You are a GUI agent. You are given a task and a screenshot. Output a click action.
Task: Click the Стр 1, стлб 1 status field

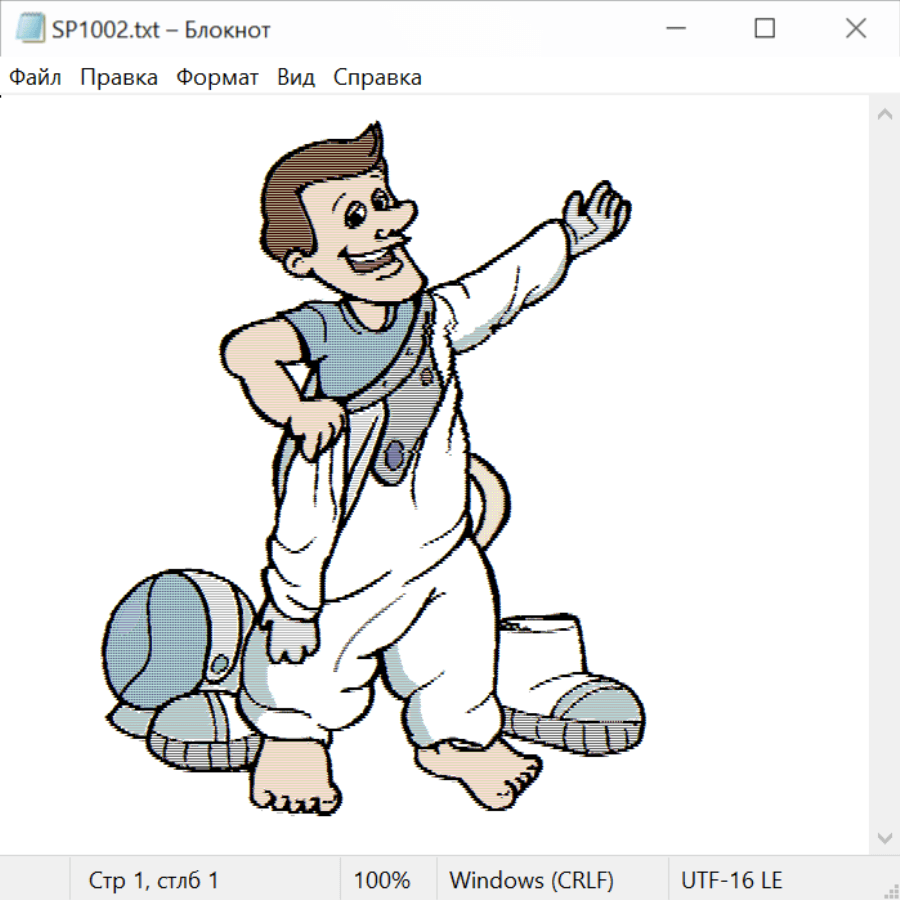pyautogui.click(x=154, y=880)
